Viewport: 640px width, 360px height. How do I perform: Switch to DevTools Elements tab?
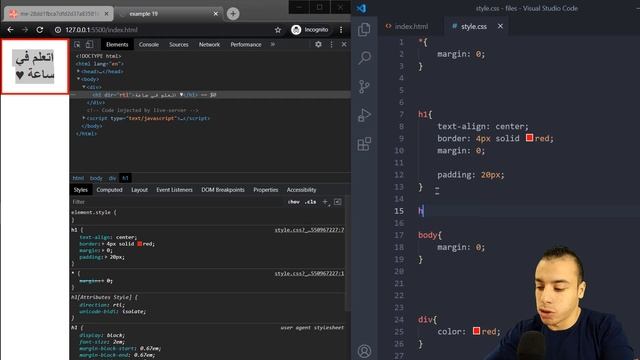tap(117, 44)
